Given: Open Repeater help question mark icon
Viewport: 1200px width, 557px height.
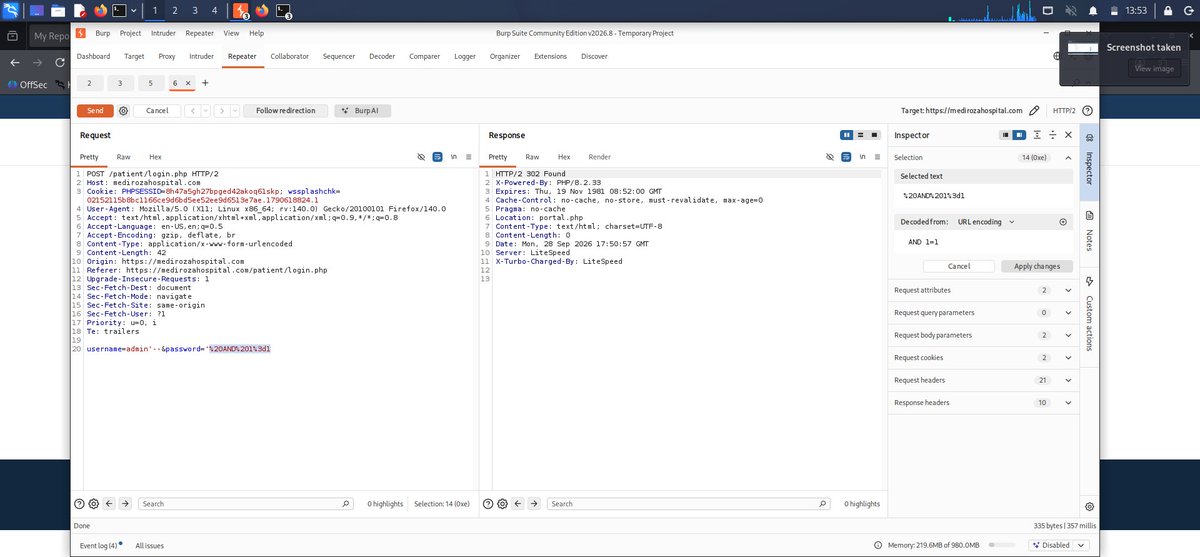Looking at the screenshot, I should pyautogui.click(x=1087, y=111).
